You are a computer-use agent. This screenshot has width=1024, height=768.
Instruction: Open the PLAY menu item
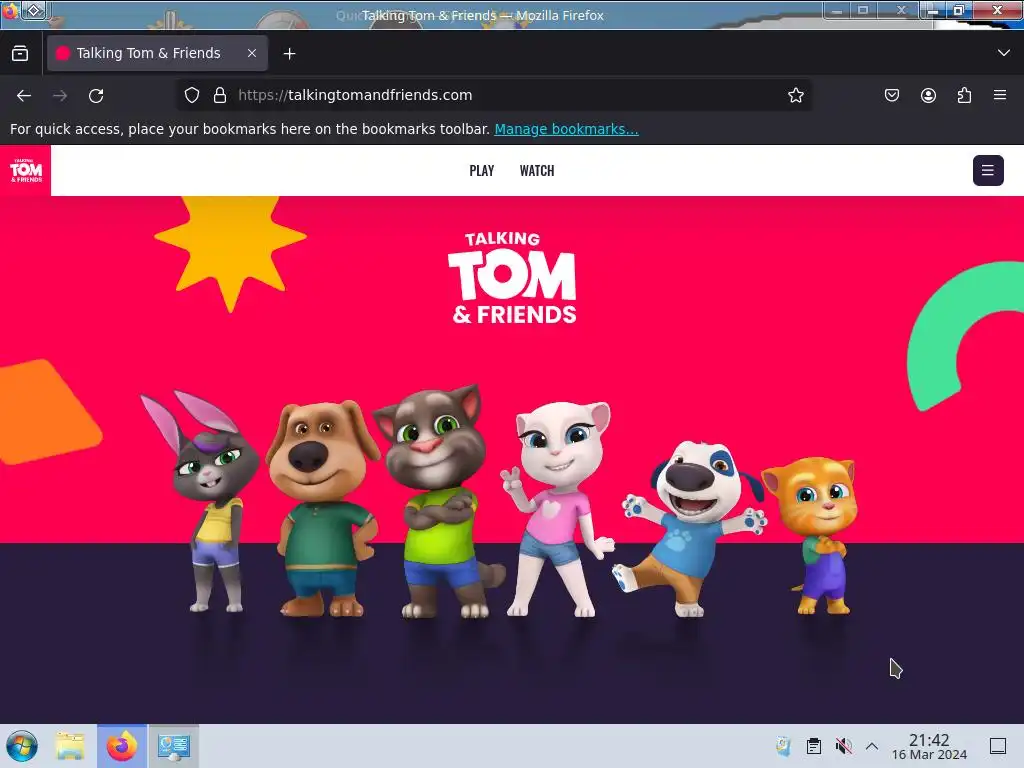pos(482,170)
